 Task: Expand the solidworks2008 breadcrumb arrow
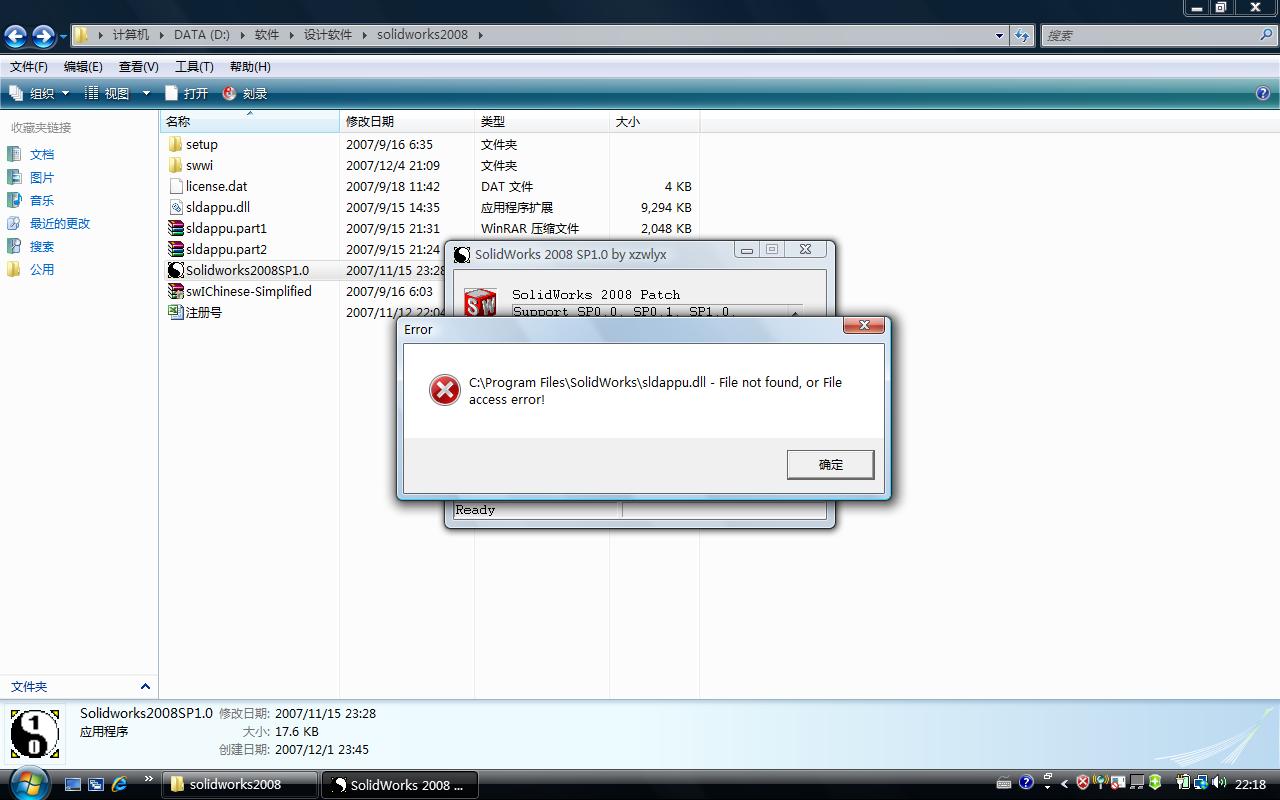(x=480, y=35)
